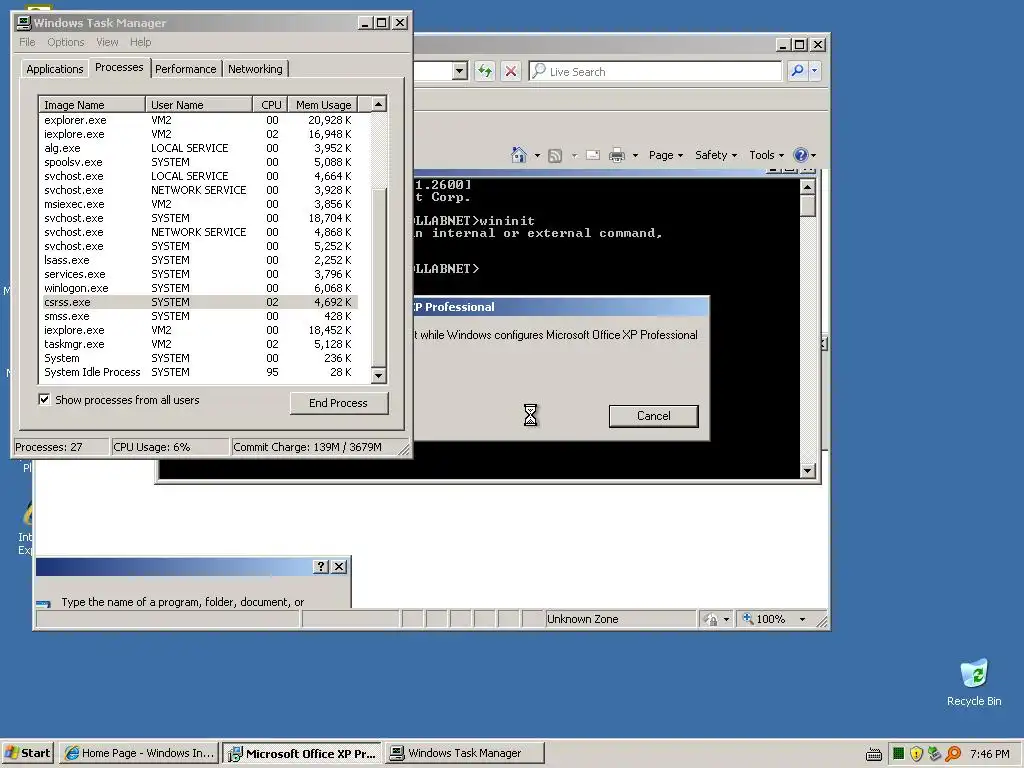Viewport: 1024px width, 768px height.
Task: Close the Run dialog with its X button
Action: tap(339, 566)
